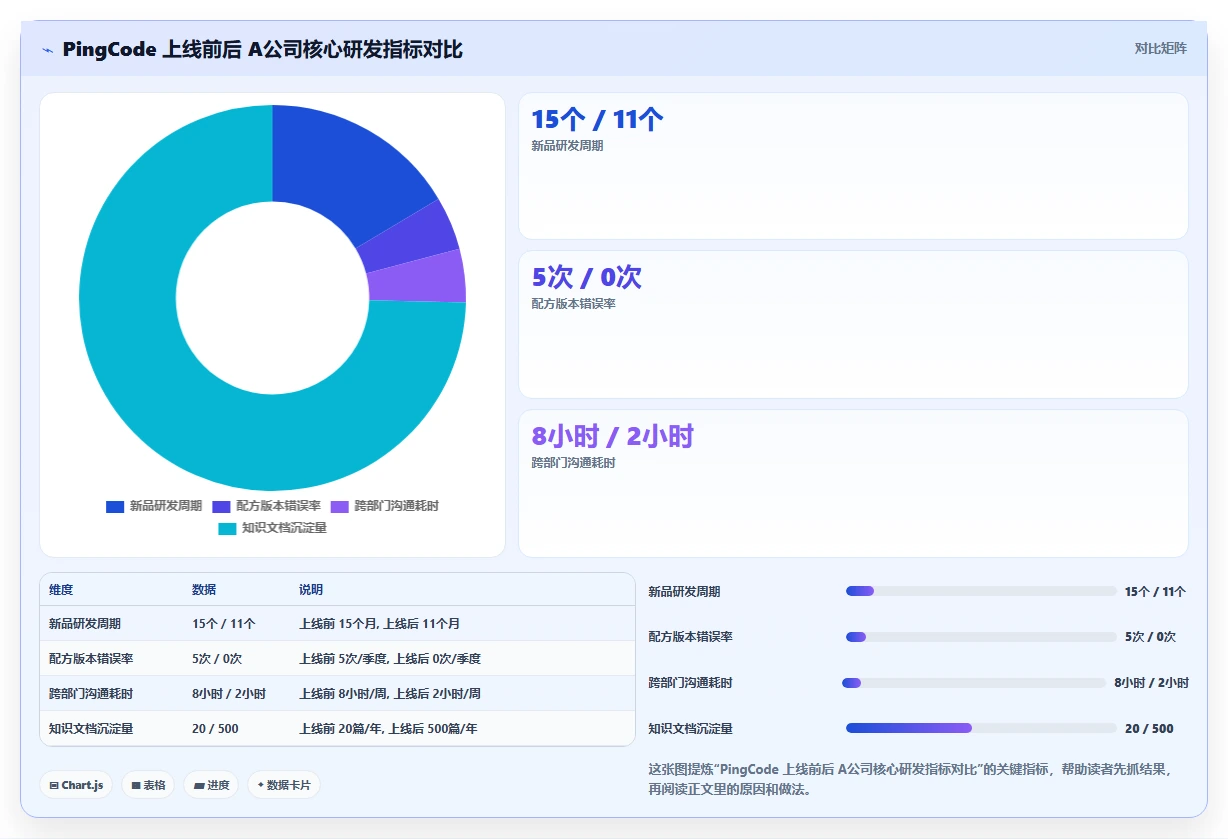Viewport: 1228px width, 839px height.
Task: Click the PingCode 上线前后 main title
Action: click(262, 49)
